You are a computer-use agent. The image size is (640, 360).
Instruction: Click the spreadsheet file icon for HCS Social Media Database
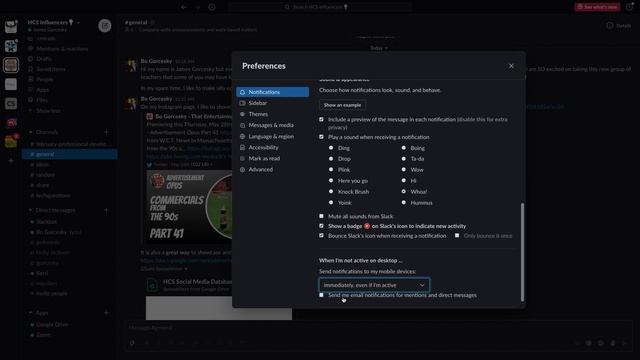pyautogui.click(x=152, y=285)
